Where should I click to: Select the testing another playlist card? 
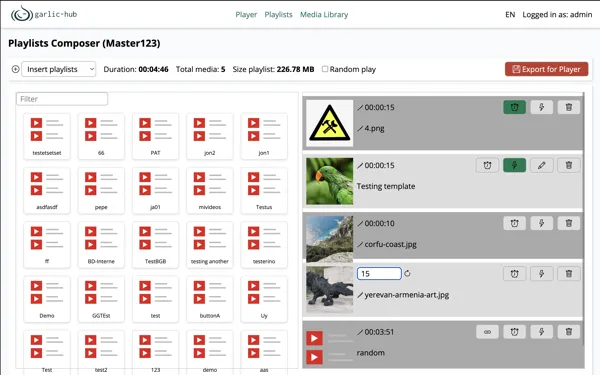(210, 245)
